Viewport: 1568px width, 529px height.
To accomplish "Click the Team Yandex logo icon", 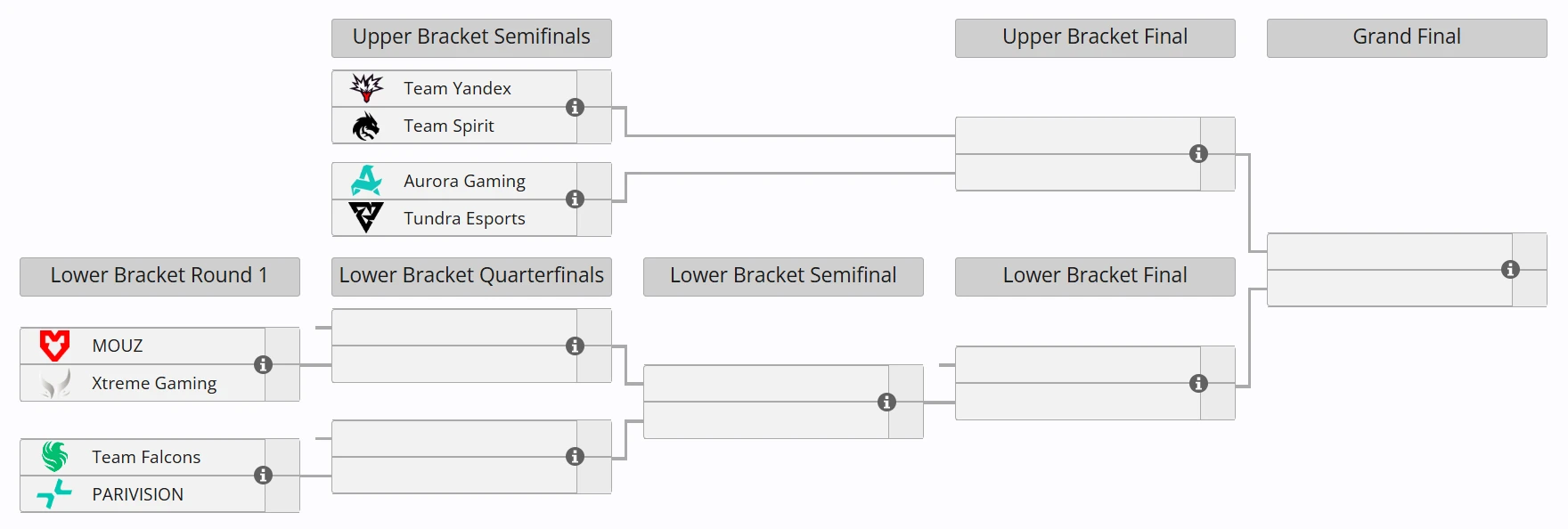I will (x=366, y=88).
